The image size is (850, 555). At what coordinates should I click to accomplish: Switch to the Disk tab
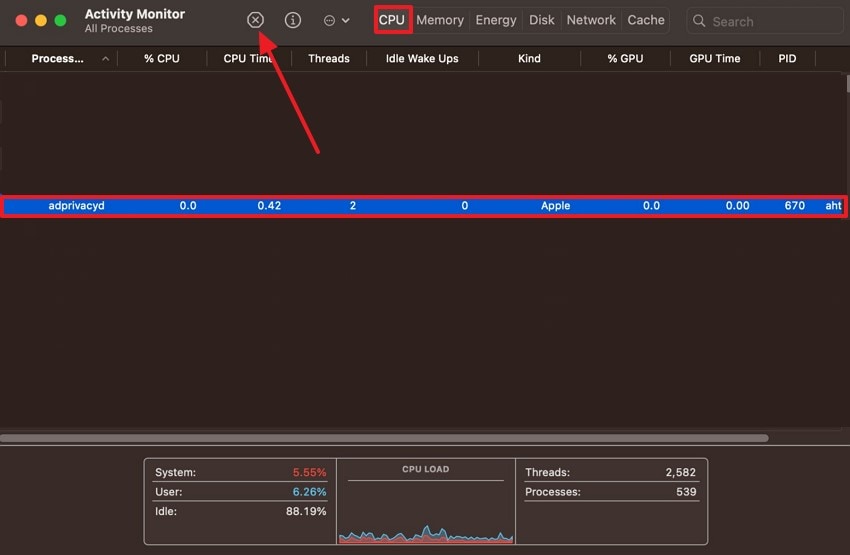(542, 20)
